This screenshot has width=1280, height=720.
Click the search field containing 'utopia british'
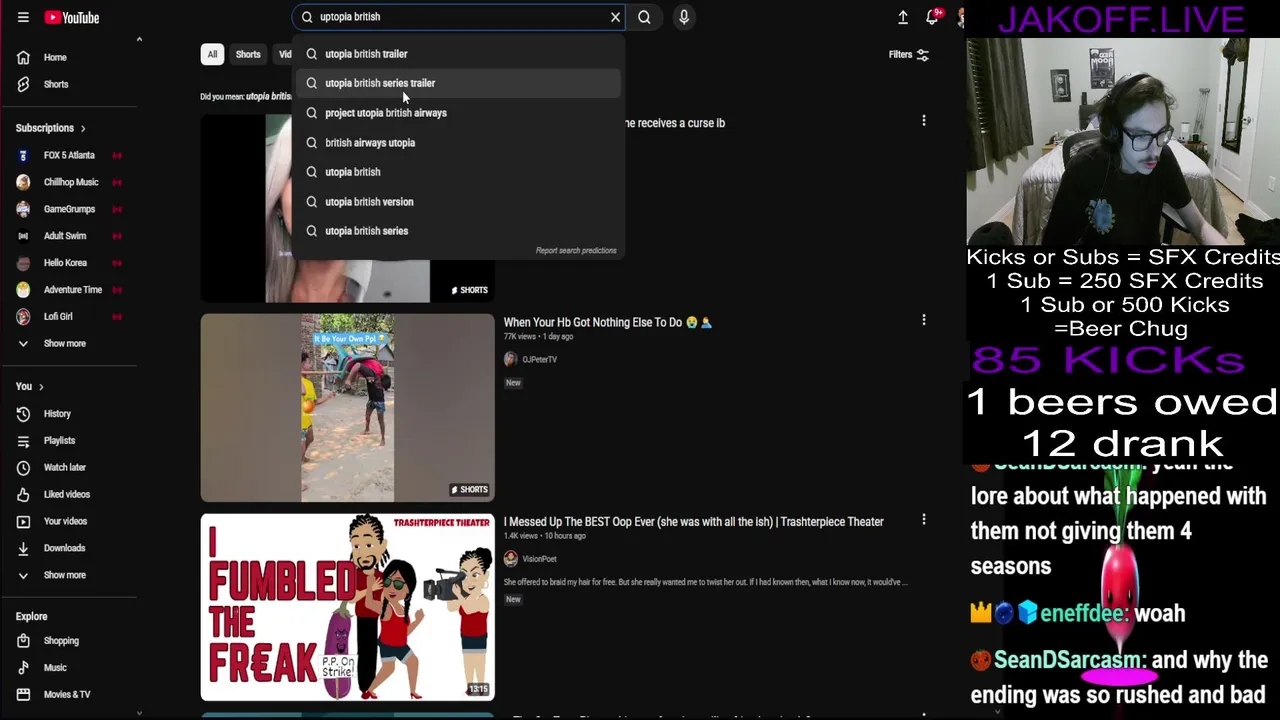460,17
